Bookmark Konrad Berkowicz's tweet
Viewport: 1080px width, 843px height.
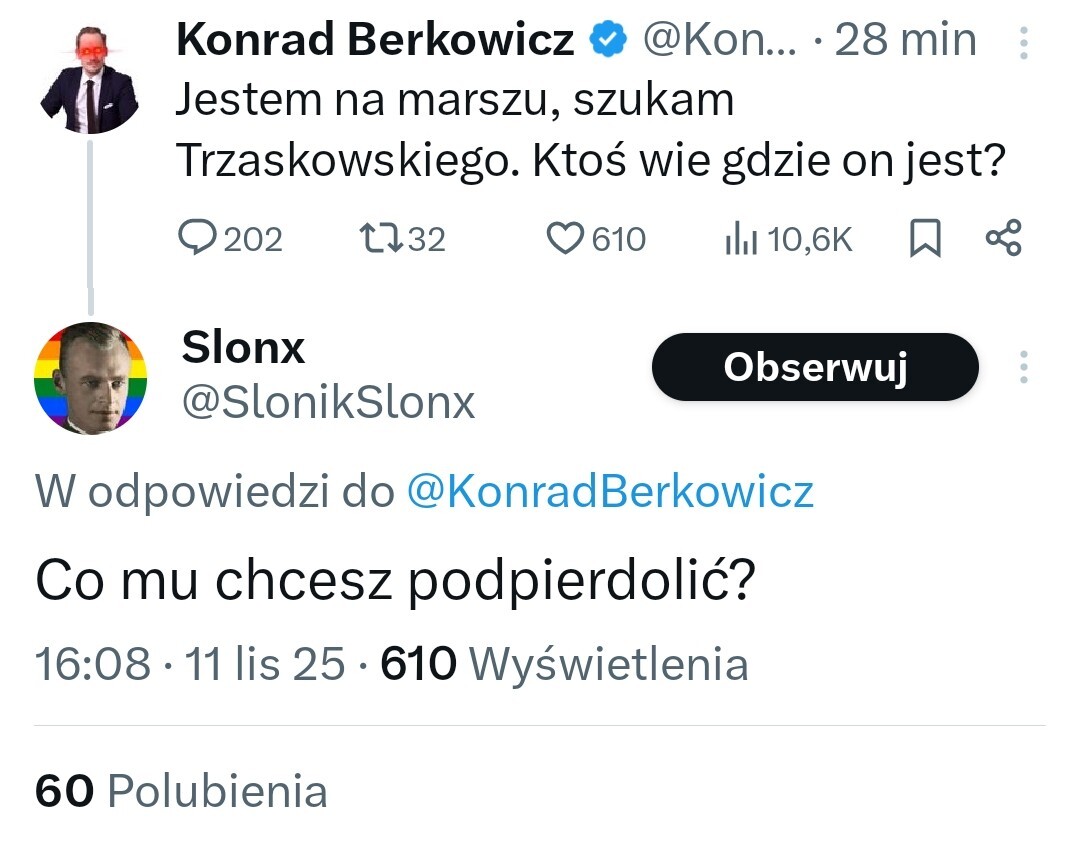[x=925, y=239]
